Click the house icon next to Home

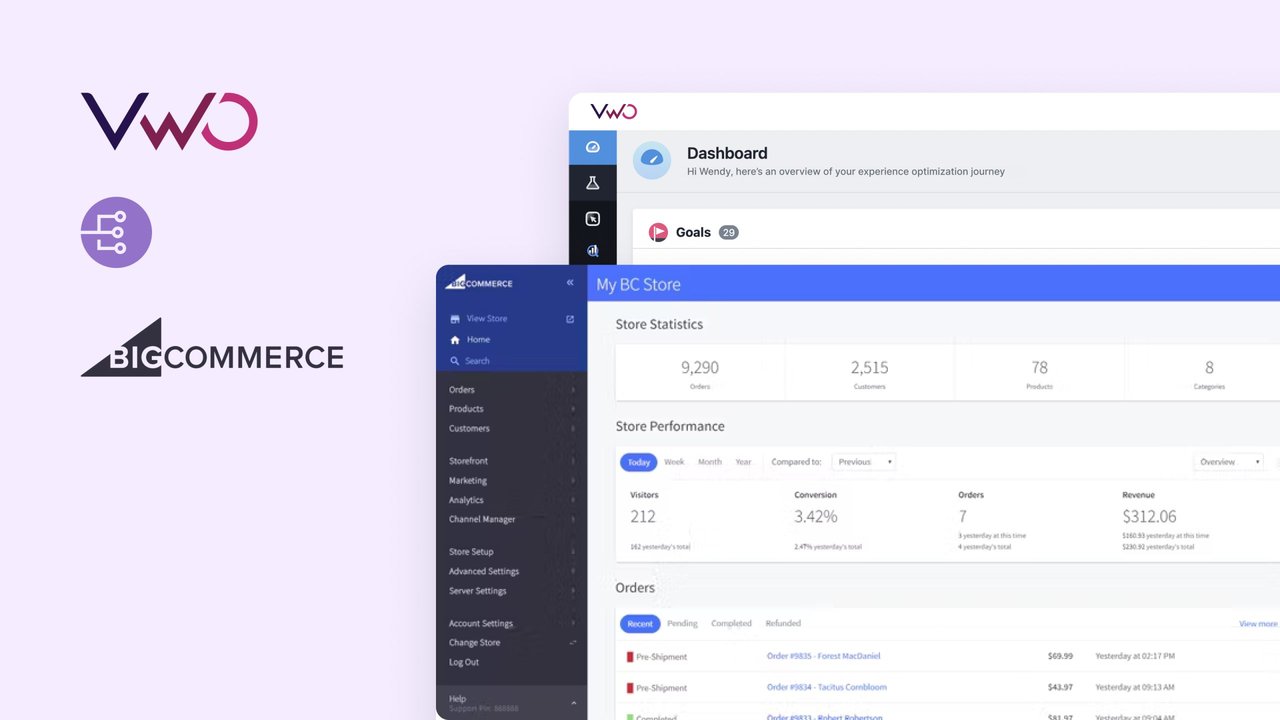(455, 340)
